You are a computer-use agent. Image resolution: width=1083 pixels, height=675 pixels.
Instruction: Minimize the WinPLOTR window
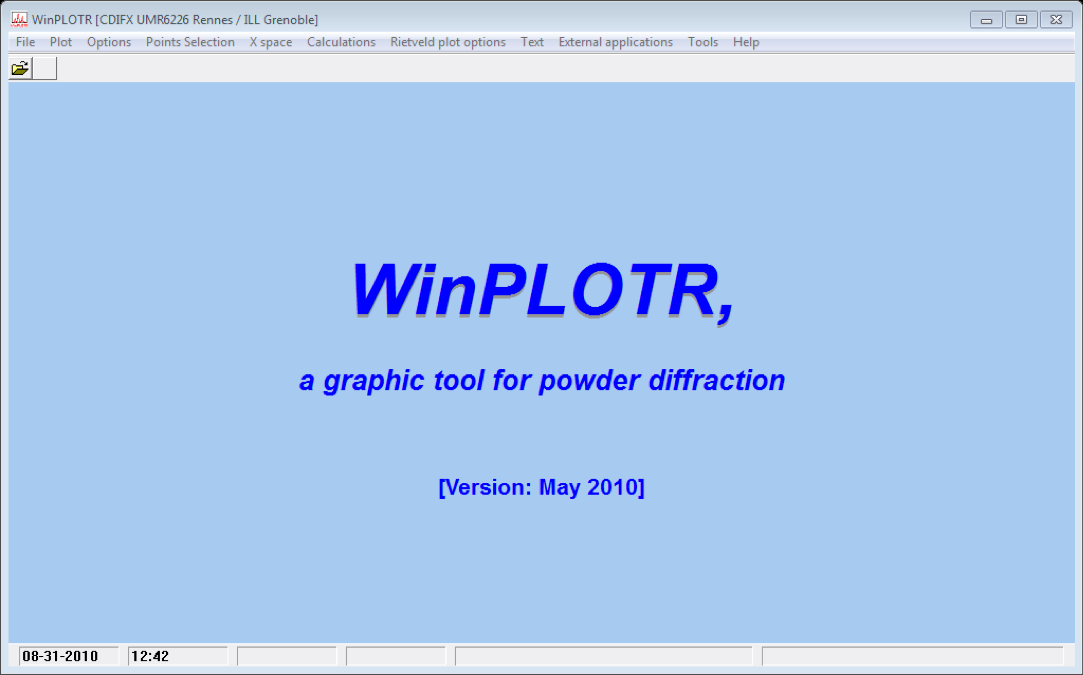point(986,20)
